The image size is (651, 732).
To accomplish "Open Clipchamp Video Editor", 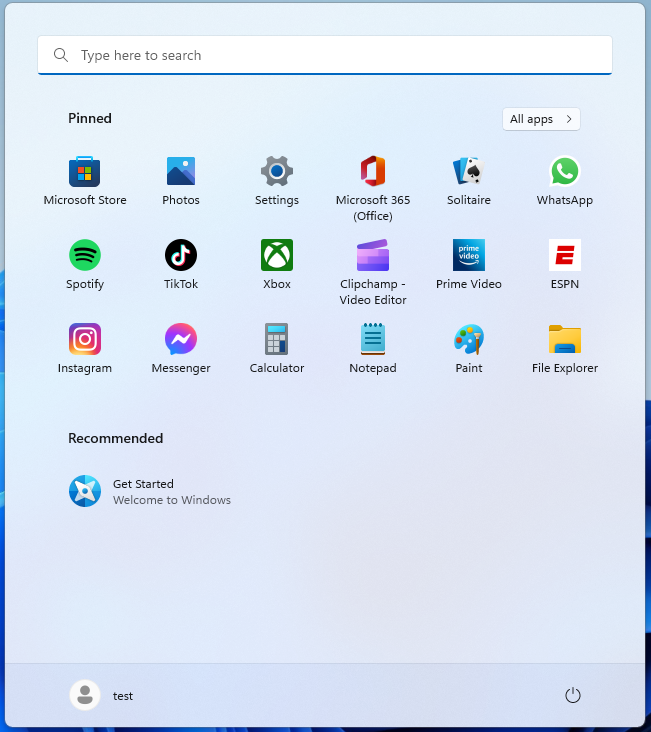I will (x=373, y=272).
